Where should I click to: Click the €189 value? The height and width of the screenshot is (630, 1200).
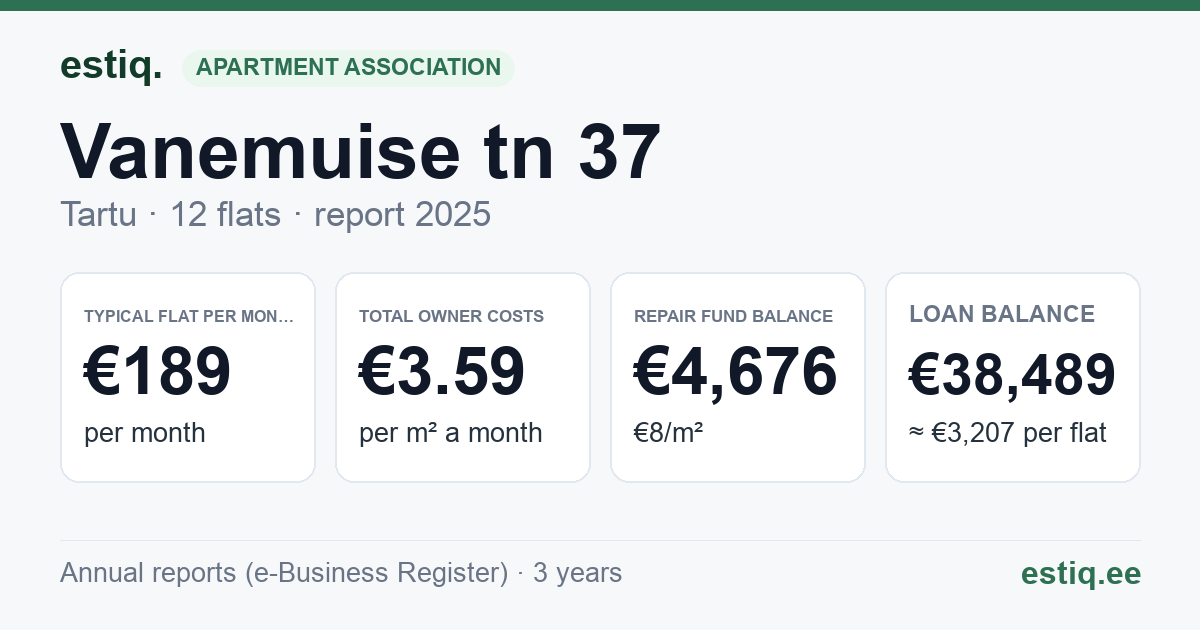158,371
